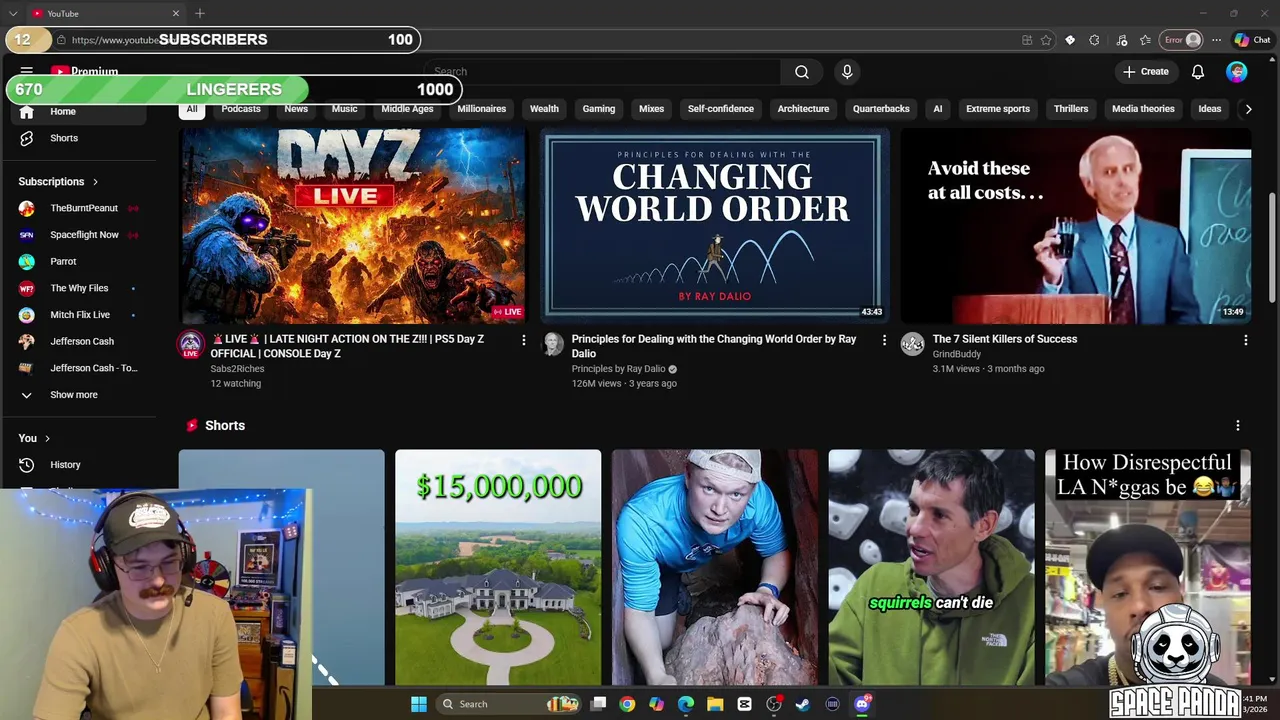The image size is (1280, 720).
Task: Click the Windows taskbar Search box
Action: (x=510, y=704)
